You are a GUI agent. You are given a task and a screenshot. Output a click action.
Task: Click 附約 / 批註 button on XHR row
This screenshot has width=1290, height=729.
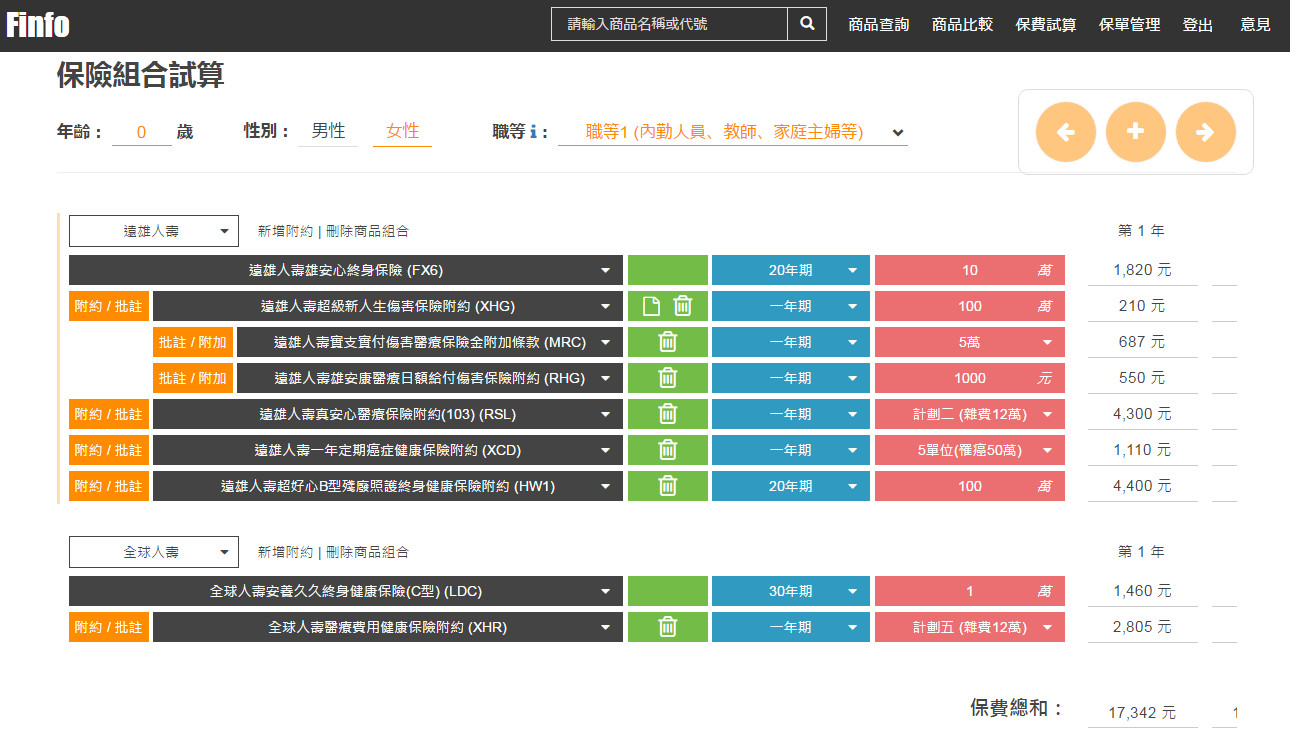pyautogui.click(x=109, y=627)
